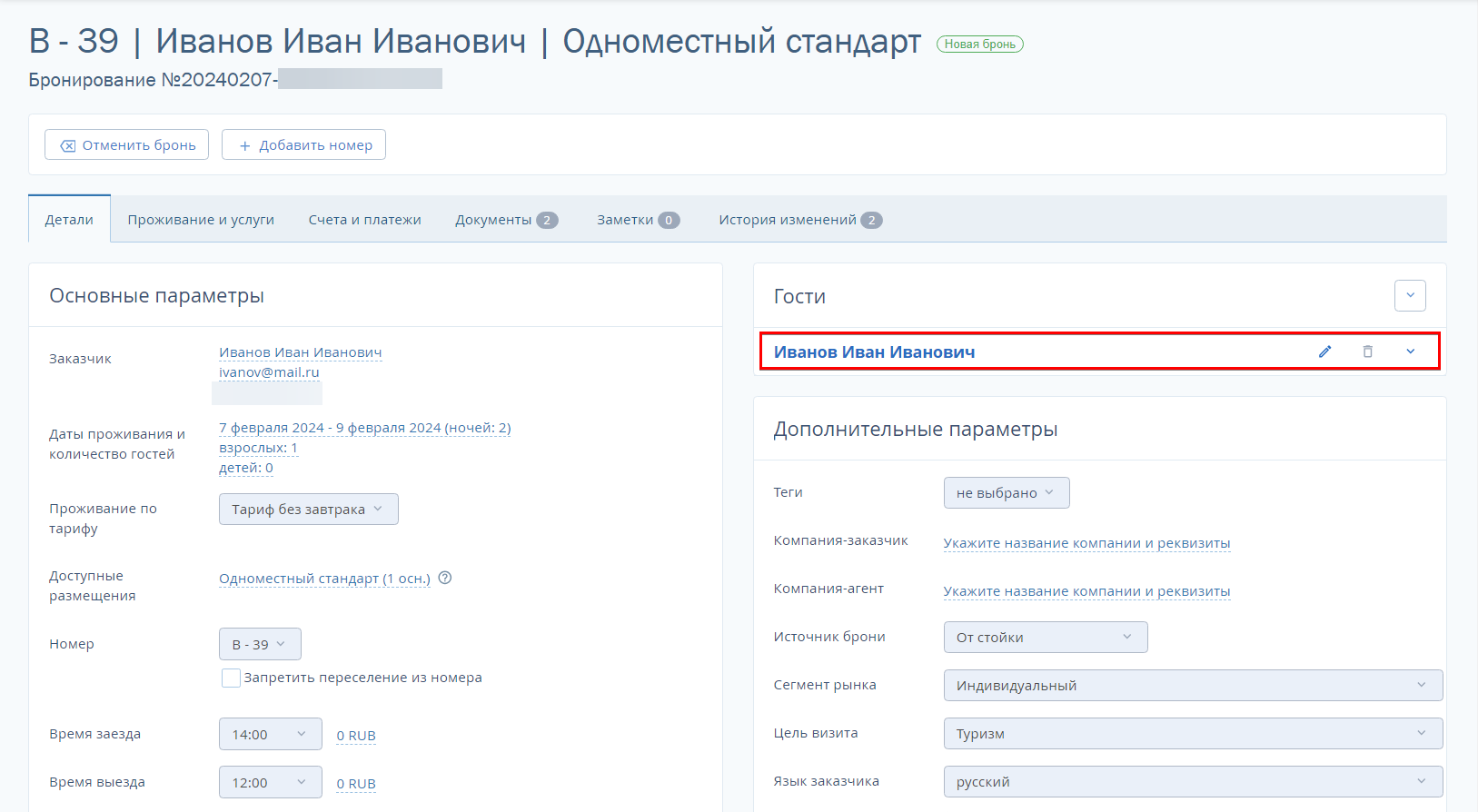Open Цель визита Туризм dropdown
This screenshot has height=812, width=1478.
(1193, 733)
